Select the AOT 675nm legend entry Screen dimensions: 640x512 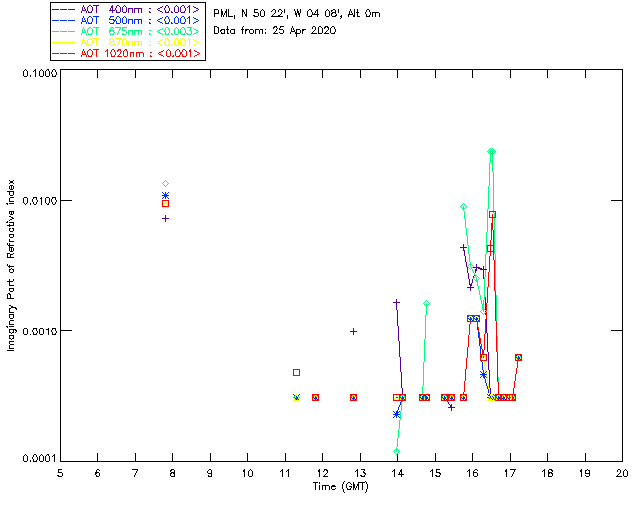coord(127,31)
